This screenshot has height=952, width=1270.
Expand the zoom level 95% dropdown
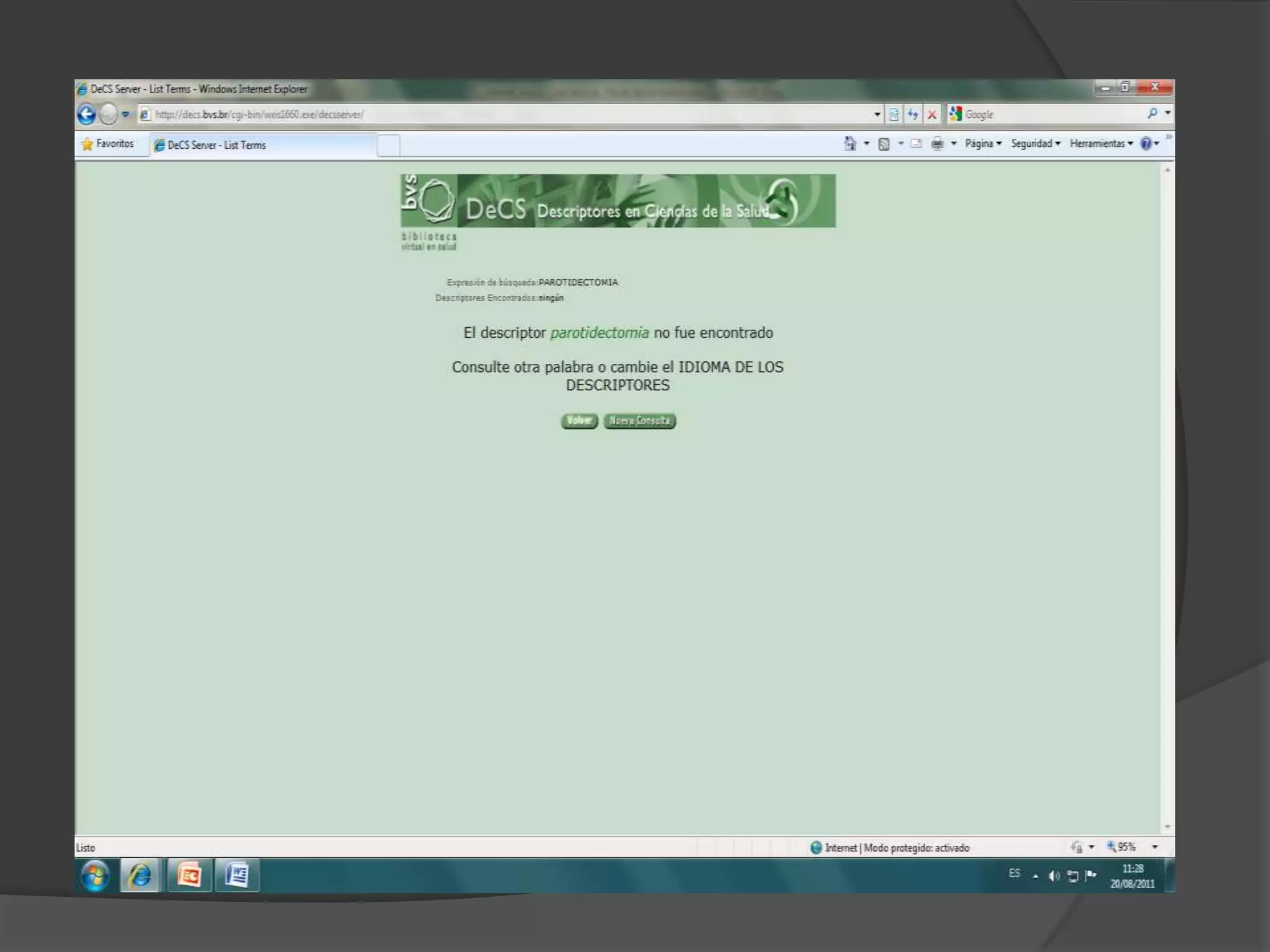tap(1155, 847)
